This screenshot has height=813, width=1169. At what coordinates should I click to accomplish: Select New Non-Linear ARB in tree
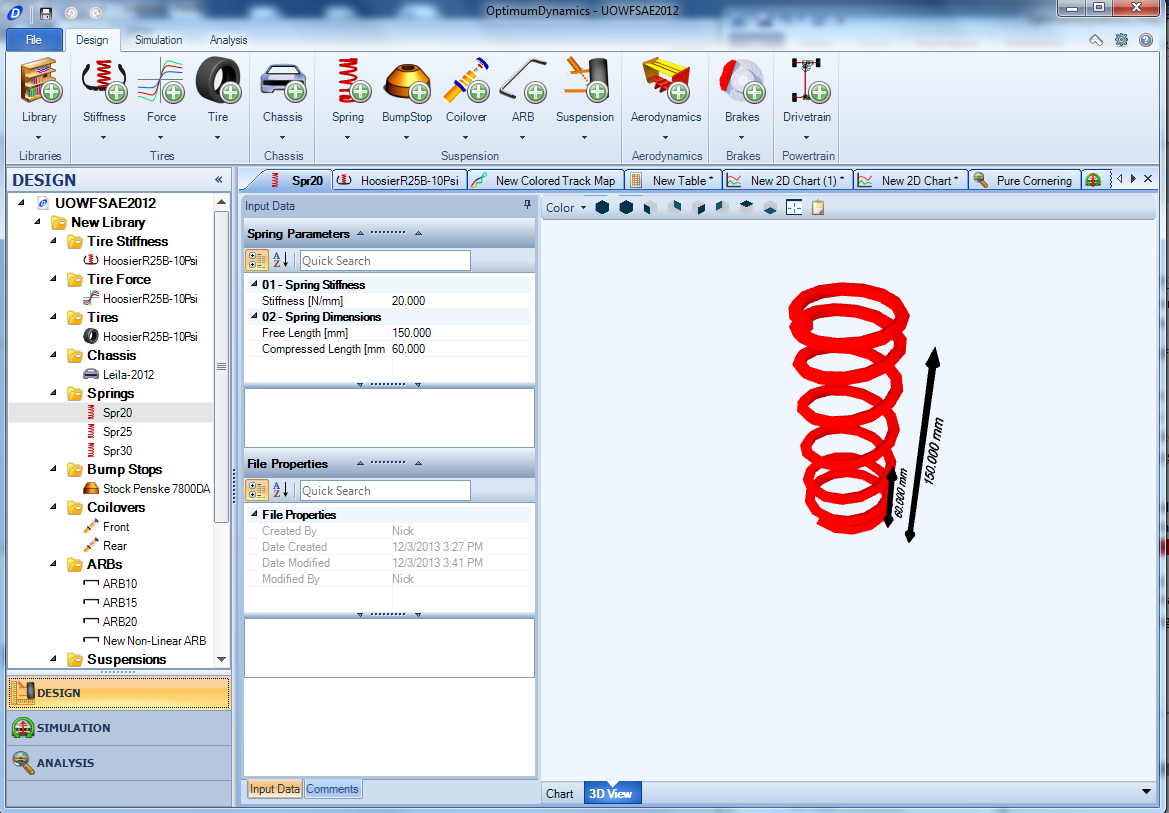pos(154,641)
